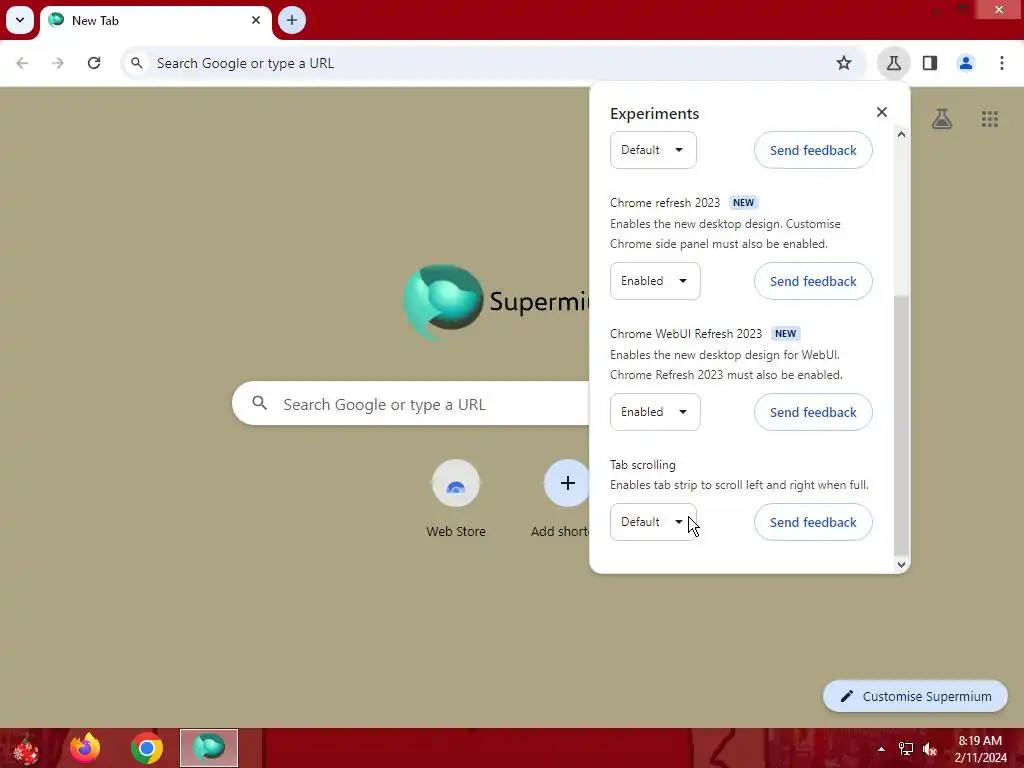Open the Web Store shortcut

(x=456, y=500)
